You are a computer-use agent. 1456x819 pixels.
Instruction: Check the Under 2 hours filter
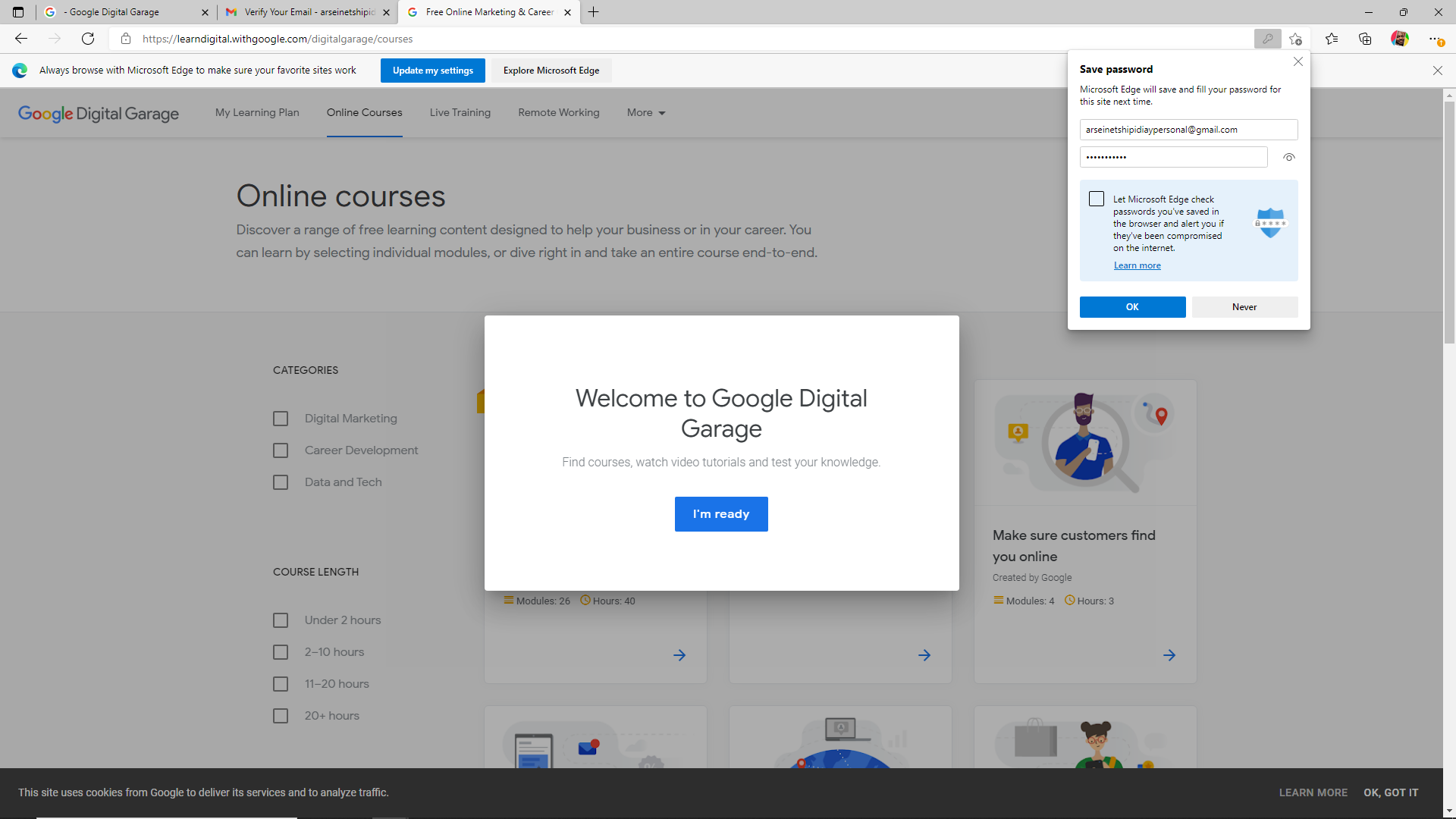click(281, 620)
